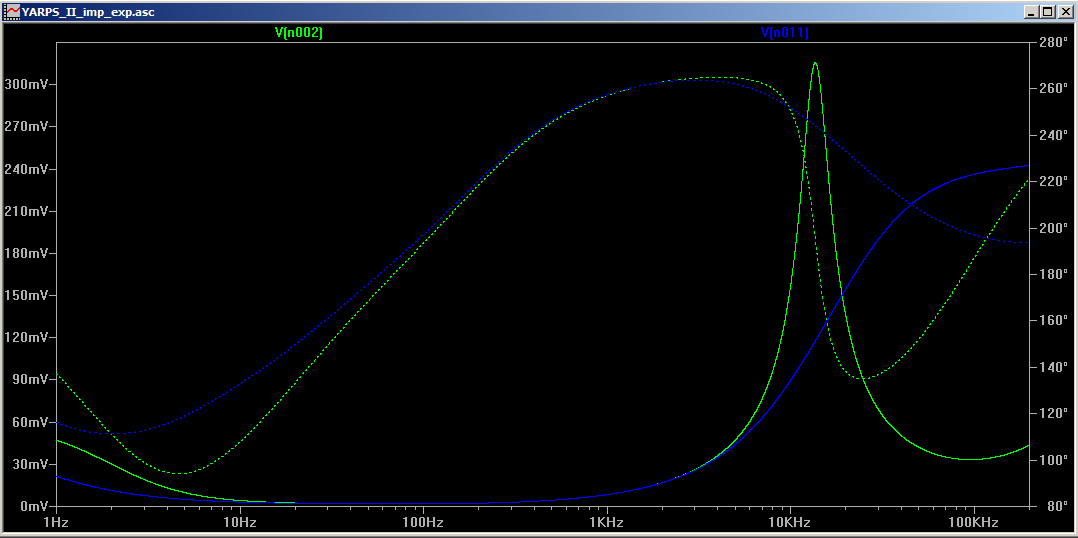Click the 270mV left axis label
The width and height of the screenshot is (1078, 538).
pyautogui.click(x=24, y=127)
